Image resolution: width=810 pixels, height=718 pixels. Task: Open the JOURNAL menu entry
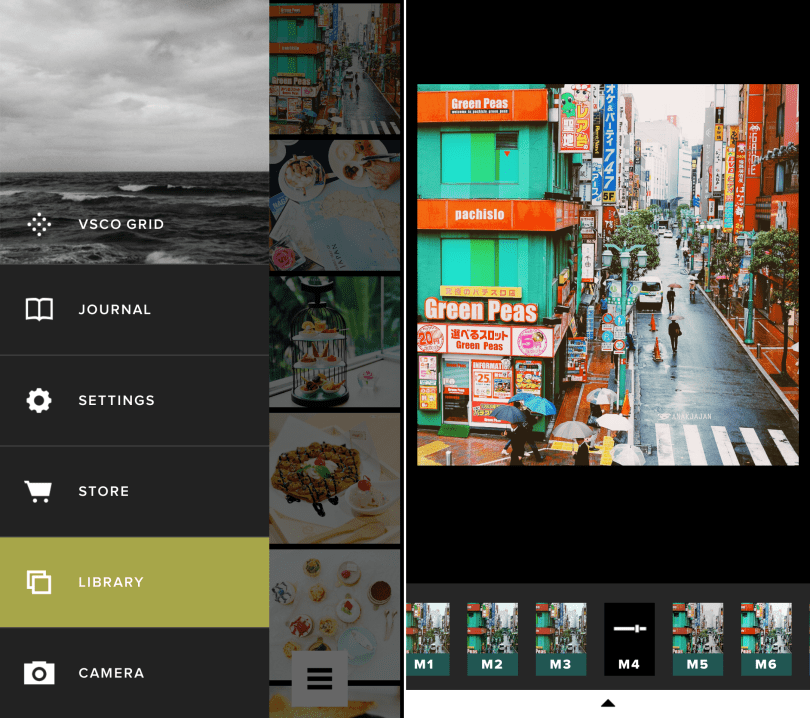point(115,310)
